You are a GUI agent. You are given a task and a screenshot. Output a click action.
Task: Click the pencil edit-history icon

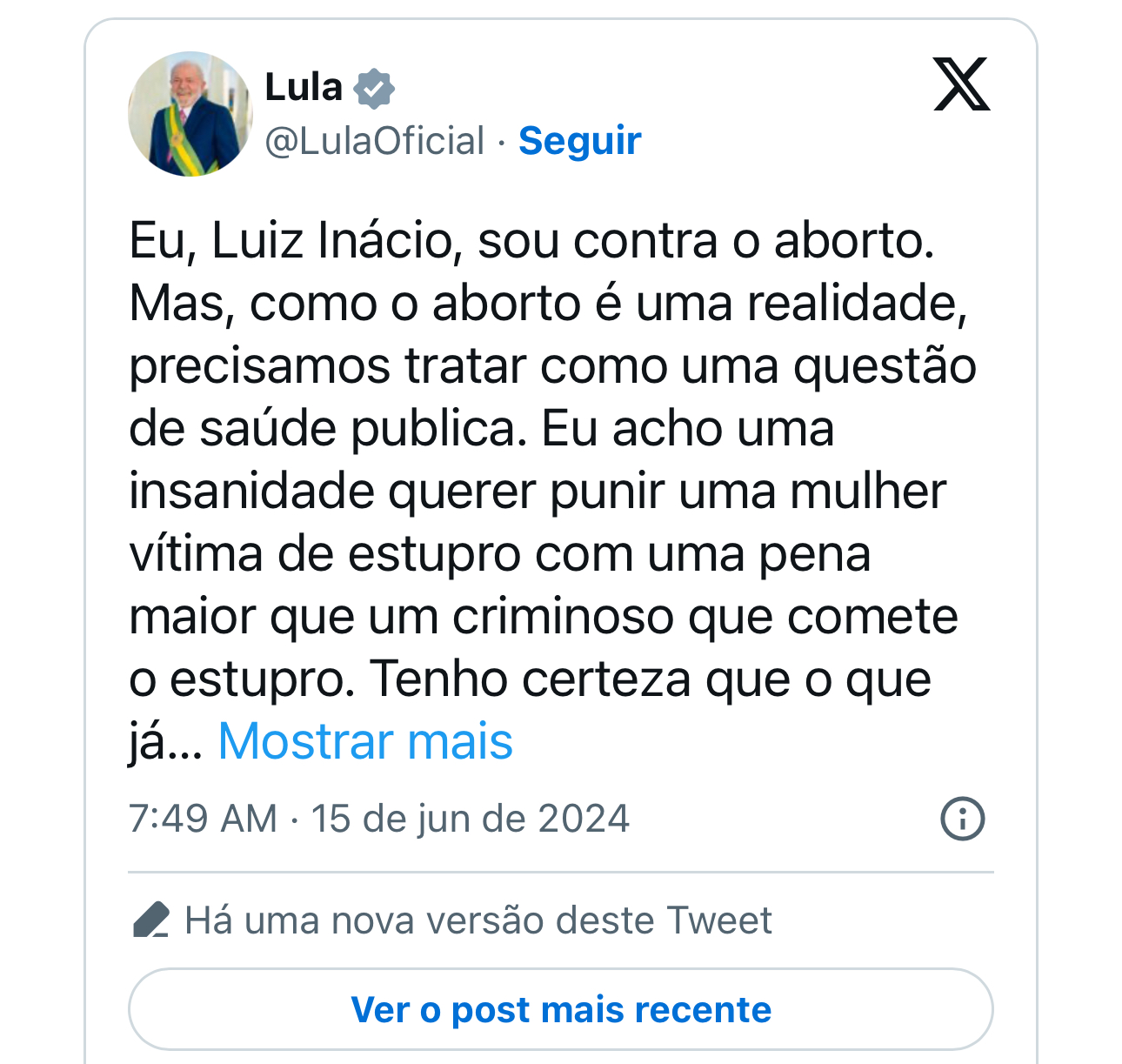tap(150, 920)
